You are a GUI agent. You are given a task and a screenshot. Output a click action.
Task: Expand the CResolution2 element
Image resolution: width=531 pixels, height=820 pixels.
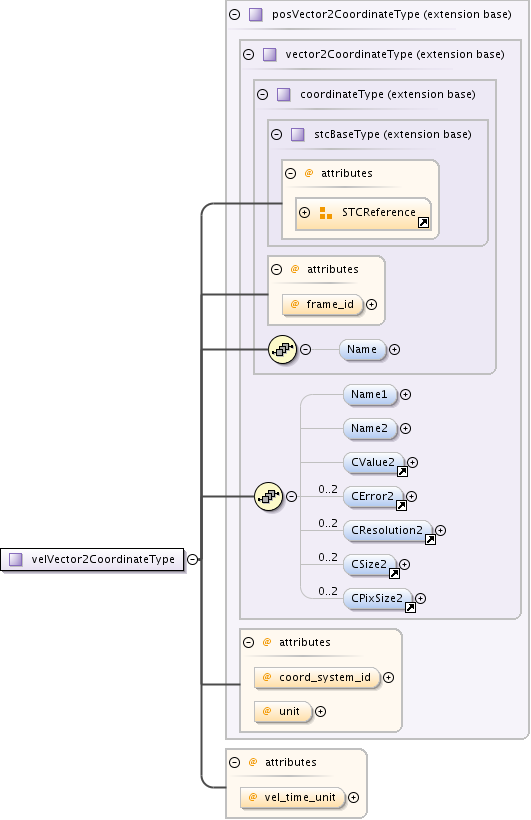pos(440,530)
